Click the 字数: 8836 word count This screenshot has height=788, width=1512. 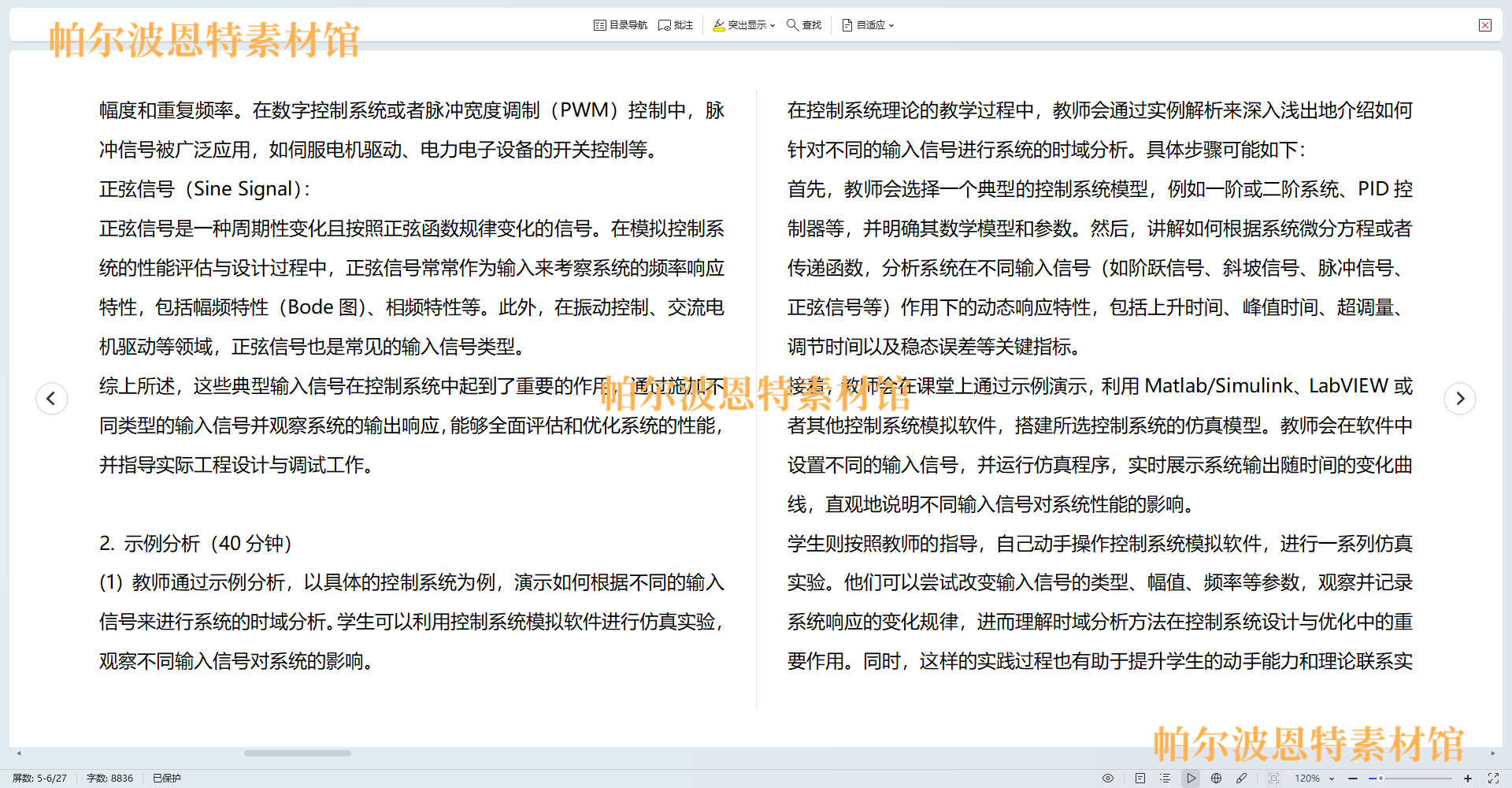click(109, 778)
